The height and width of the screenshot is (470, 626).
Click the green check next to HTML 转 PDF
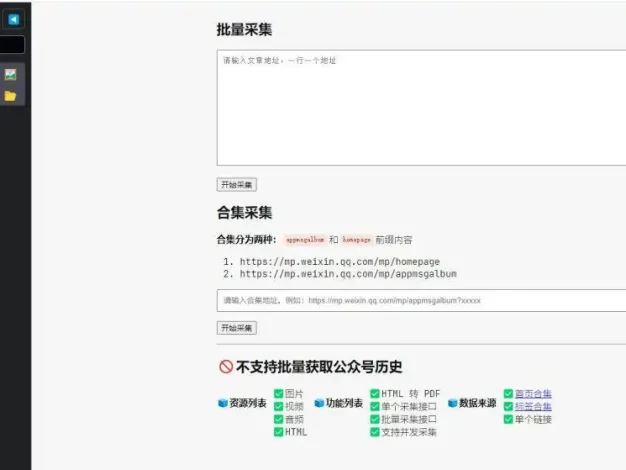coord(375,394)
